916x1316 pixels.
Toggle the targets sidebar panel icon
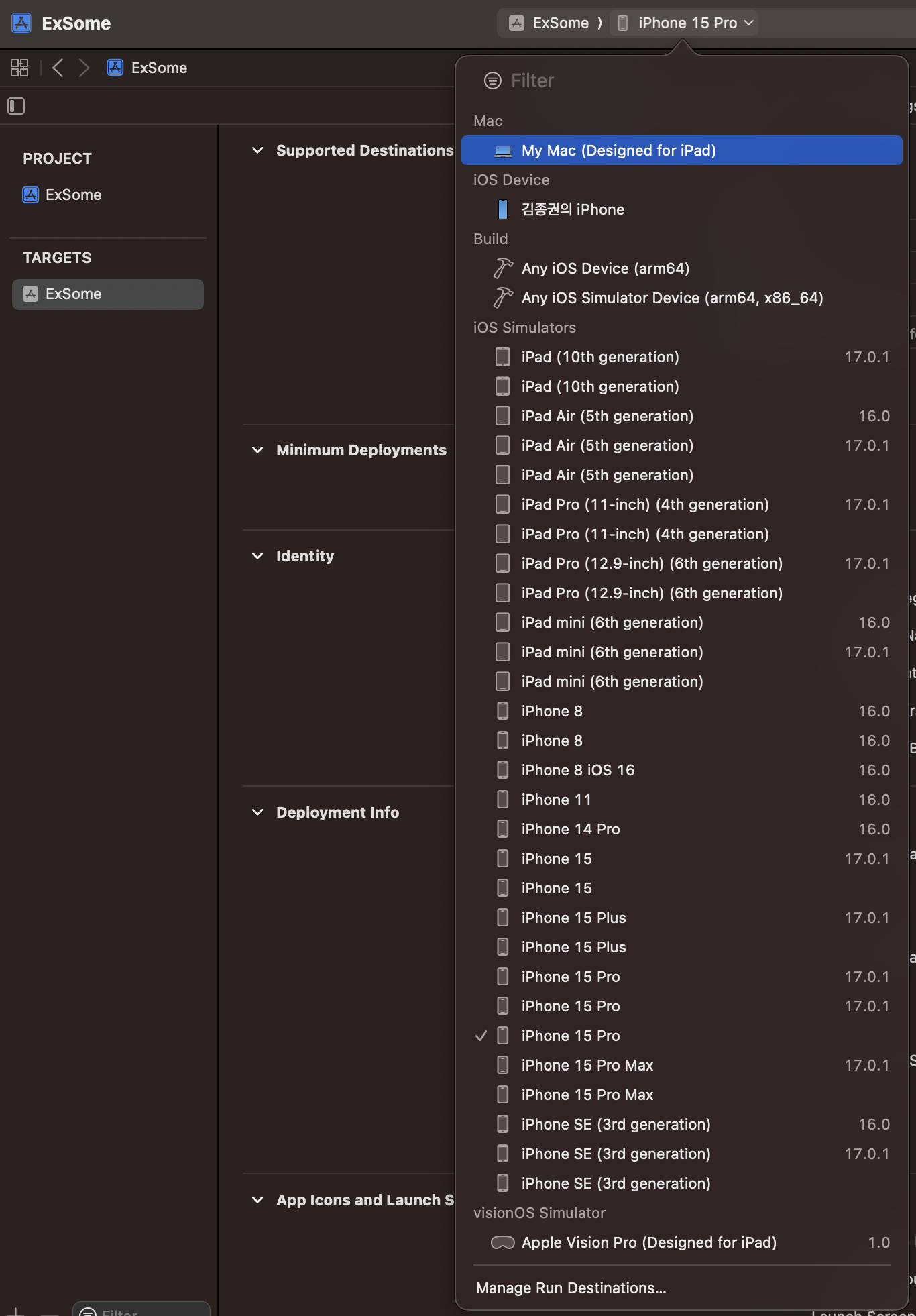[x=16, y=106]
